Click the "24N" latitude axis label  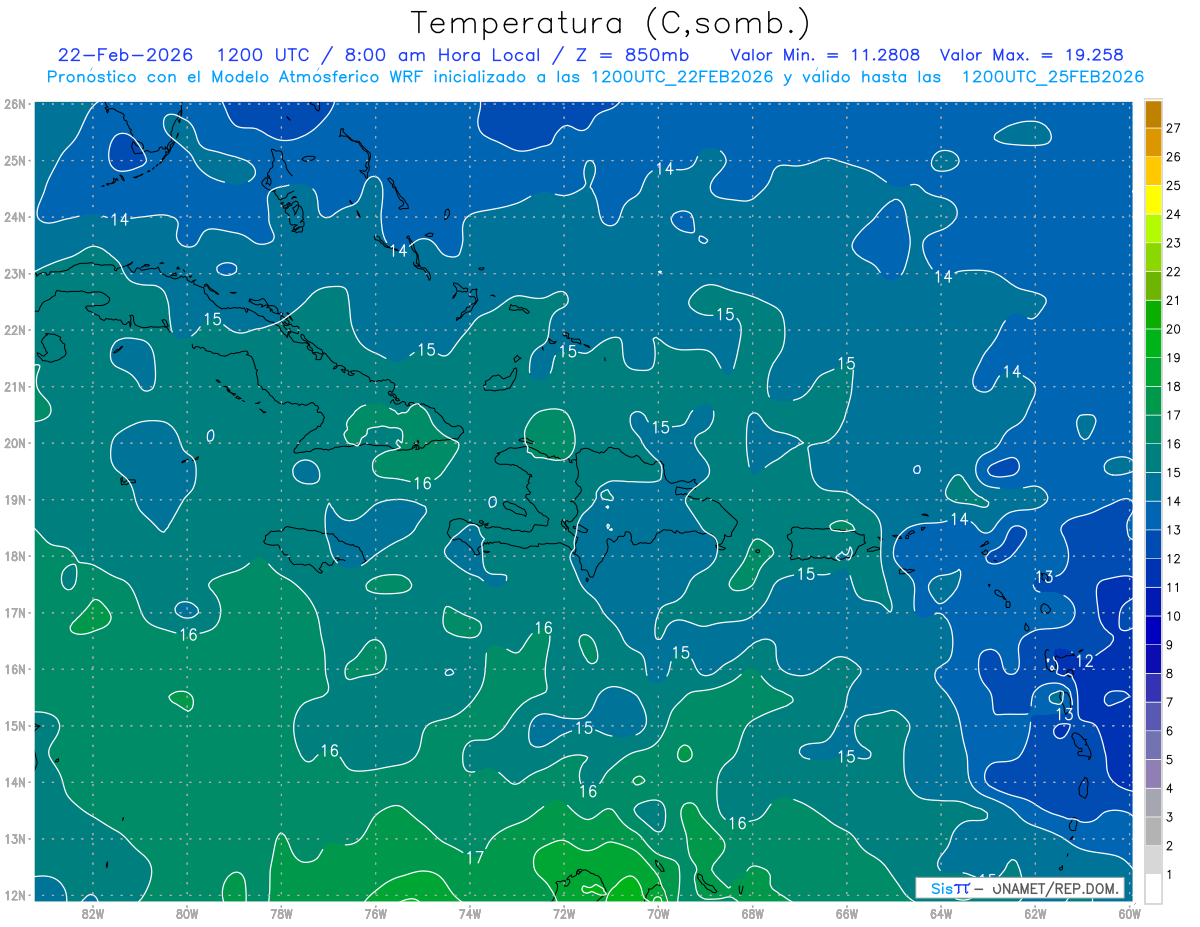pyautogui.click(x=14, y=217)
